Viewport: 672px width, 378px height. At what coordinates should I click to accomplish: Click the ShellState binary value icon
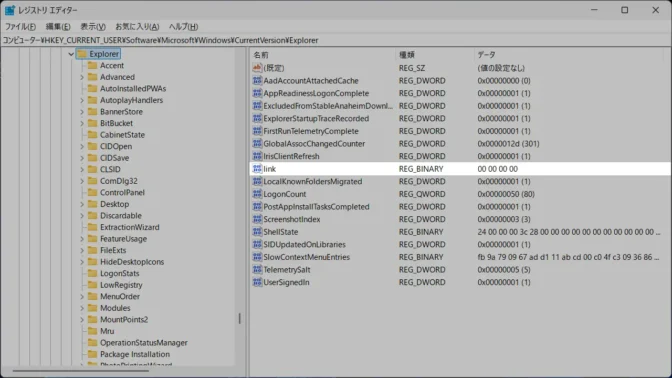tap(257, 232)
